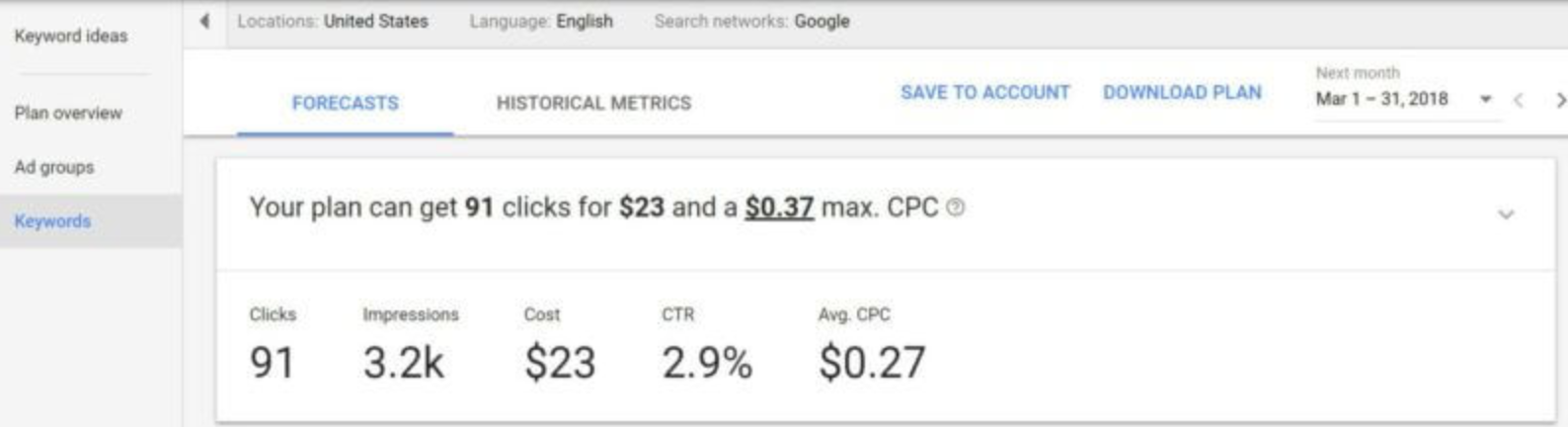Change Search networks: Google setting
This screenshot has height=427, width=1568.
pos(751,21)
